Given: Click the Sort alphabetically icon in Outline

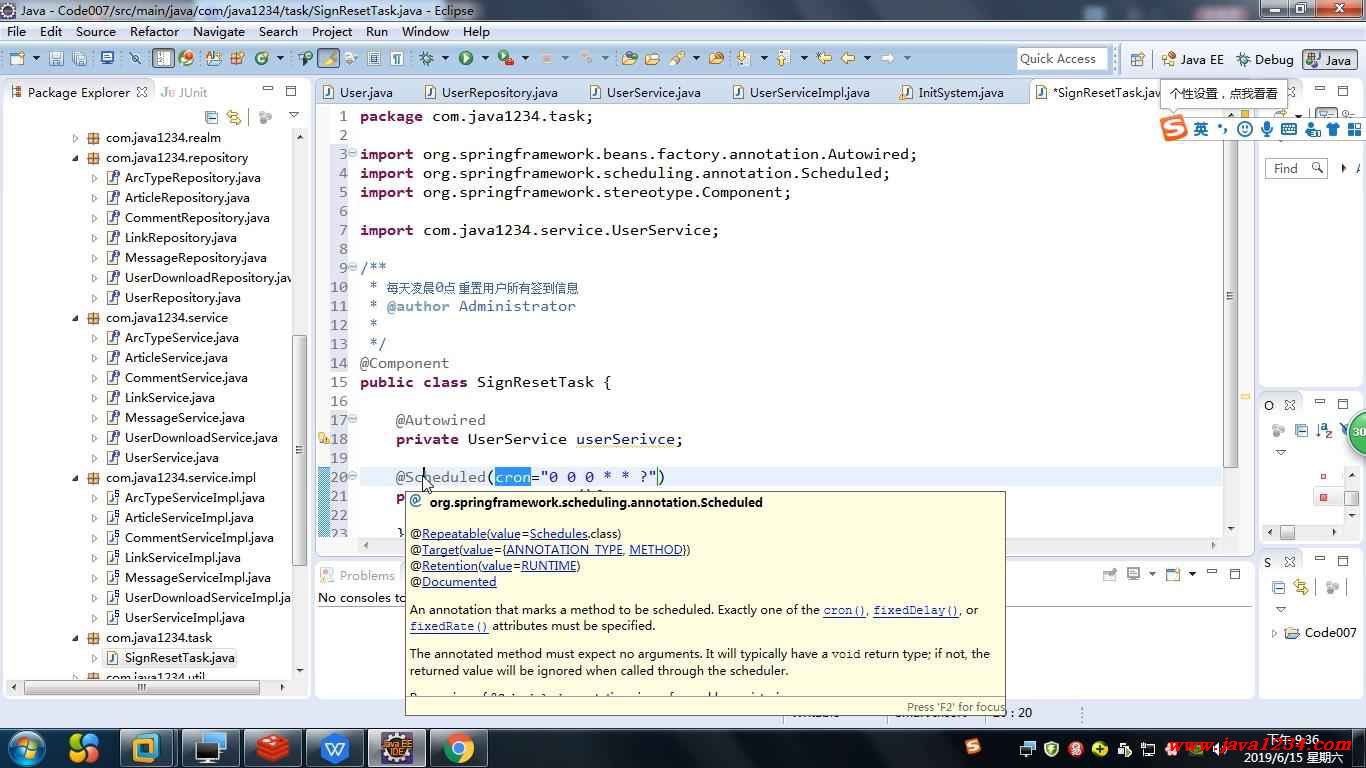Looking at the screenshot, I should click(1325, 430).
